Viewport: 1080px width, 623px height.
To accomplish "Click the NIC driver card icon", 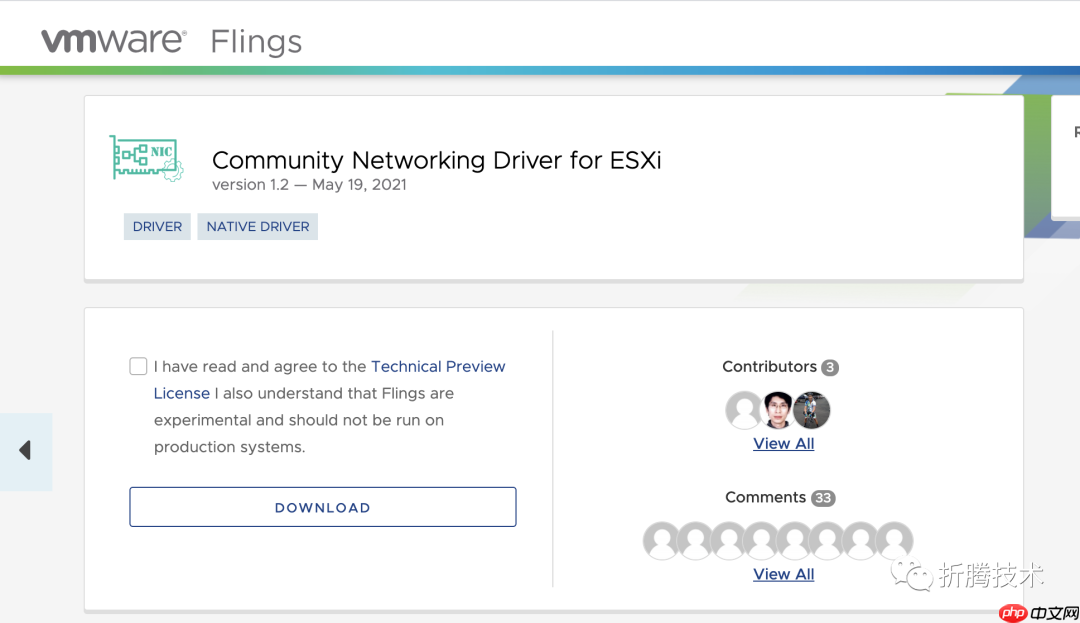I will click(147, 158).
